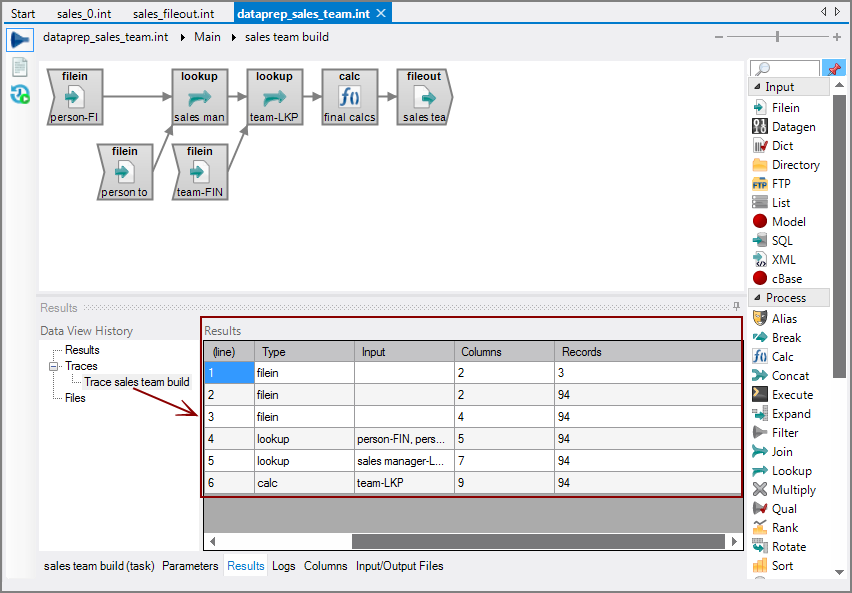Select the calc 'final calcs' node
The width and height of the screenshot is (852, 593).
[349, 97]
